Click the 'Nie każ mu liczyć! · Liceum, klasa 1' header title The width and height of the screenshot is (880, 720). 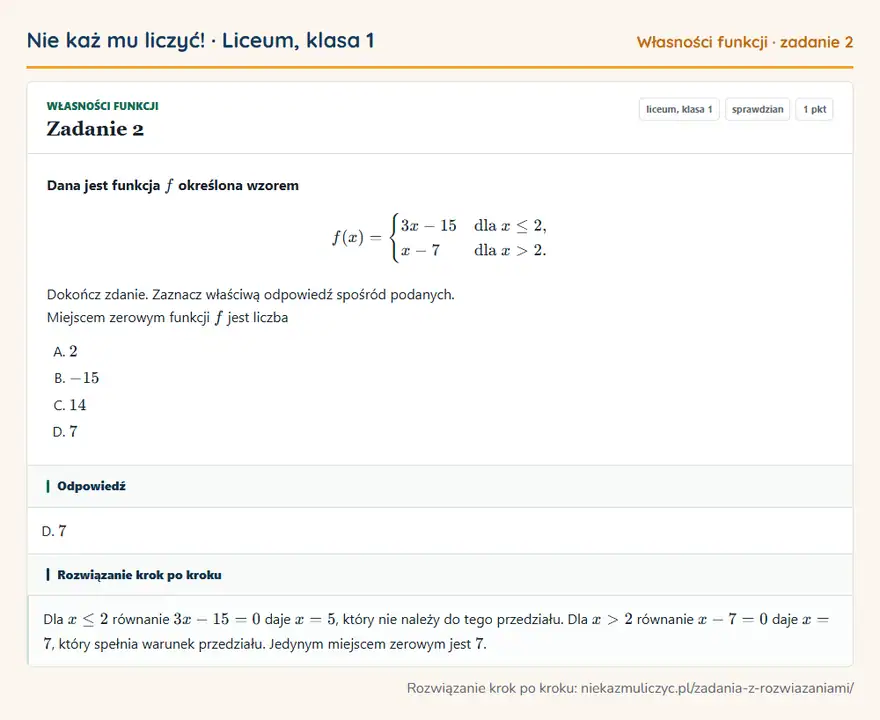pos(200,40)
